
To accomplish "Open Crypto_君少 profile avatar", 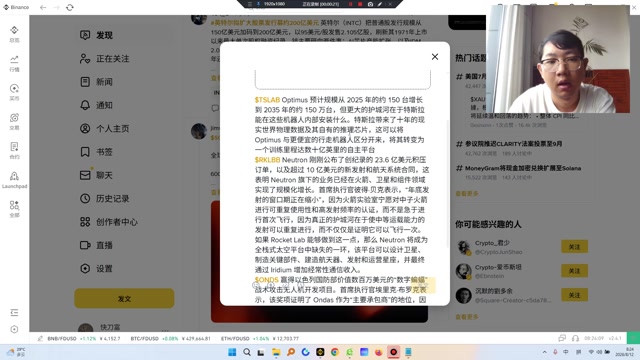I will pyautogui.click(x=463, y=247).
